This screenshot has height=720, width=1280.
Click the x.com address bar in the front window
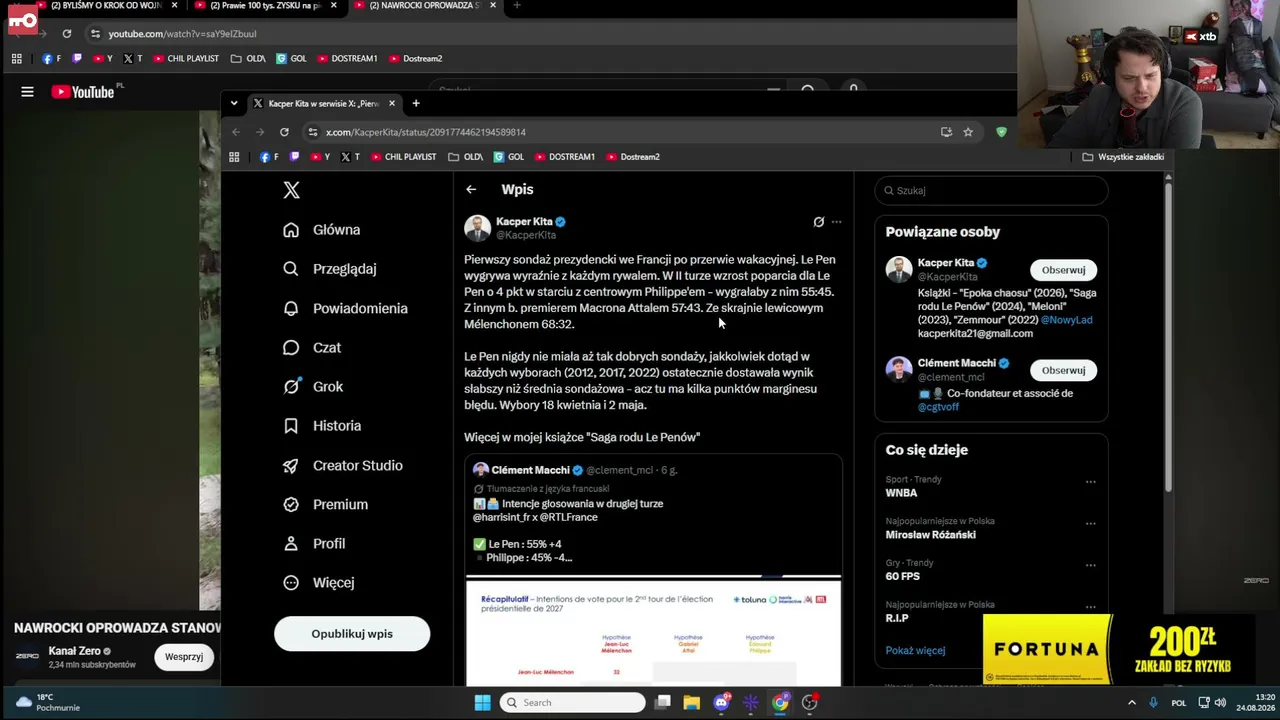click(620, 132)
